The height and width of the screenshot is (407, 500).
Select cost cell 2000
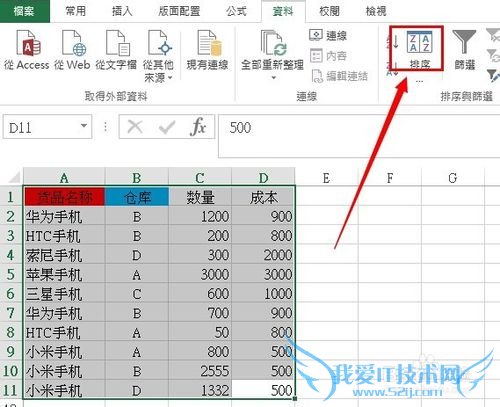click(x=263, y=255)
